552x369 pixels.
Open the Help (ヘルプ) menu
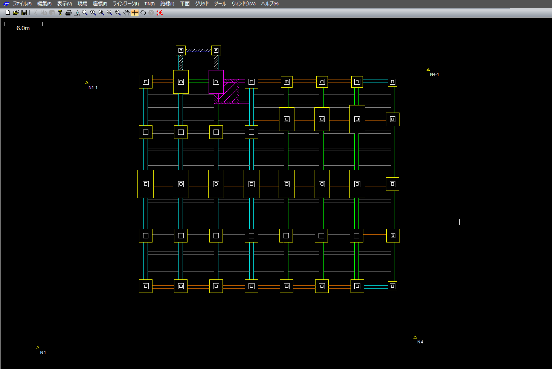tap(270, 4)
